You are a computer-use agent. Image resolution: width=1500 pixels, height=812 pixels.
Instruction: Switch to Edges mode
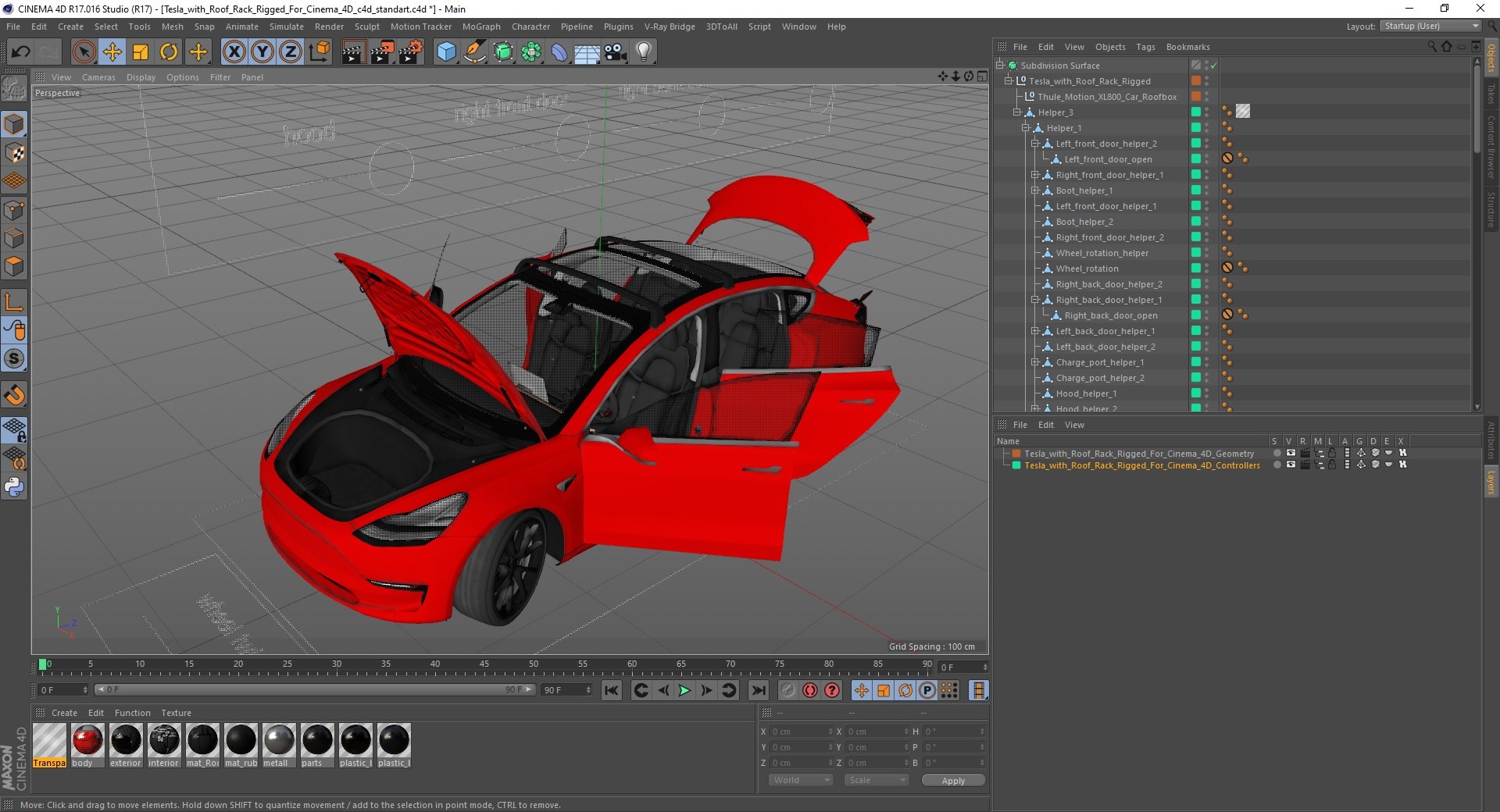coord(14,238)
